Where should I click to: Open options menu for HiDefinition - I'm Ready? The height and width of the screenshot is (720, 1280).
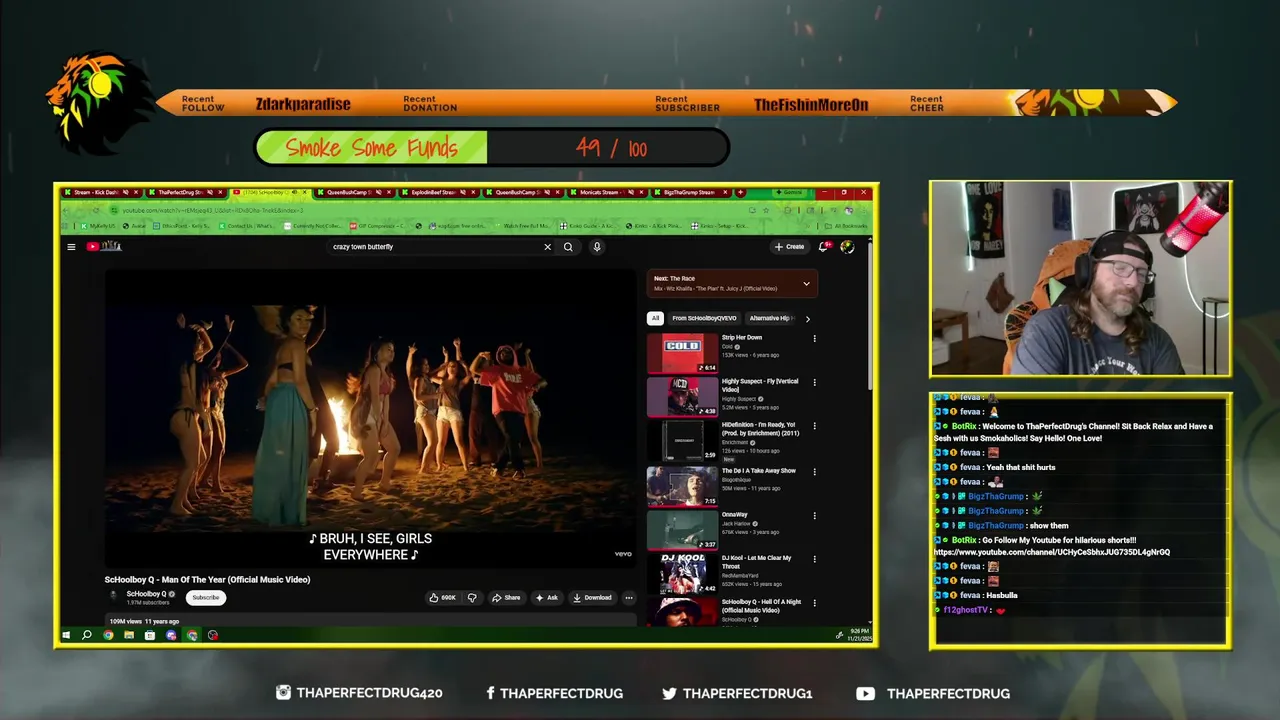point(814,427)
